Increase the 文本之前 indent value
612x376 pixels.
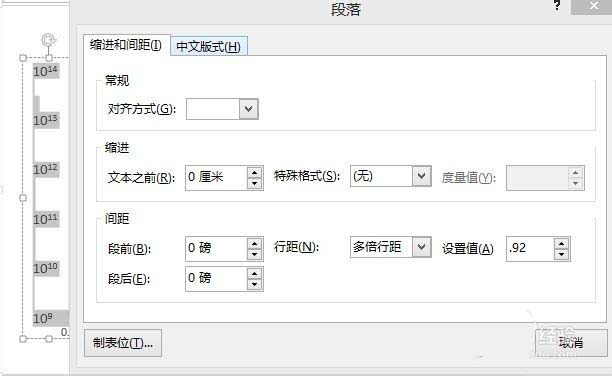[254, 172]
